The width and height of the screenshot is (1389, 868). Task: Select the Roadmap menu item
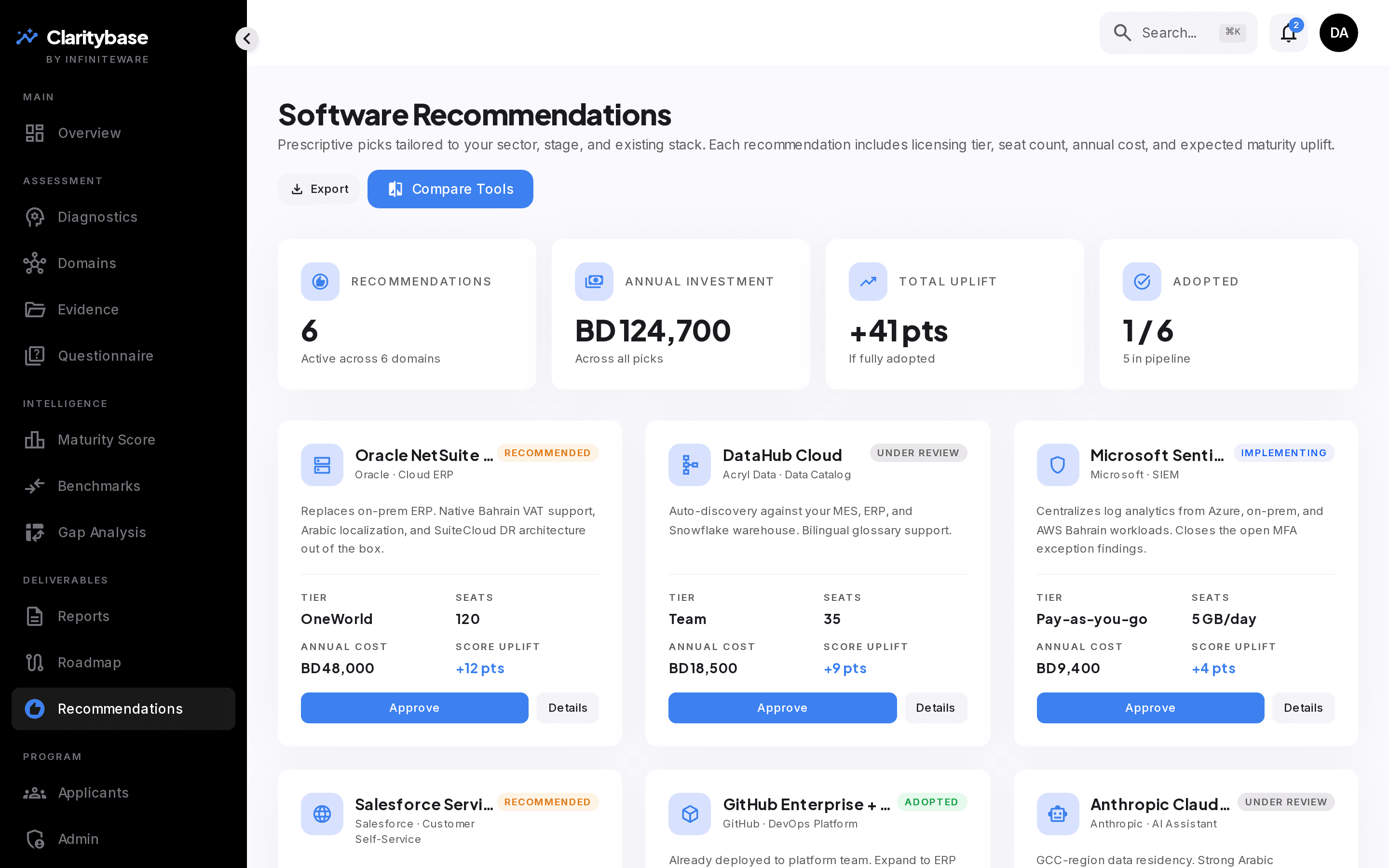[123, 663]
